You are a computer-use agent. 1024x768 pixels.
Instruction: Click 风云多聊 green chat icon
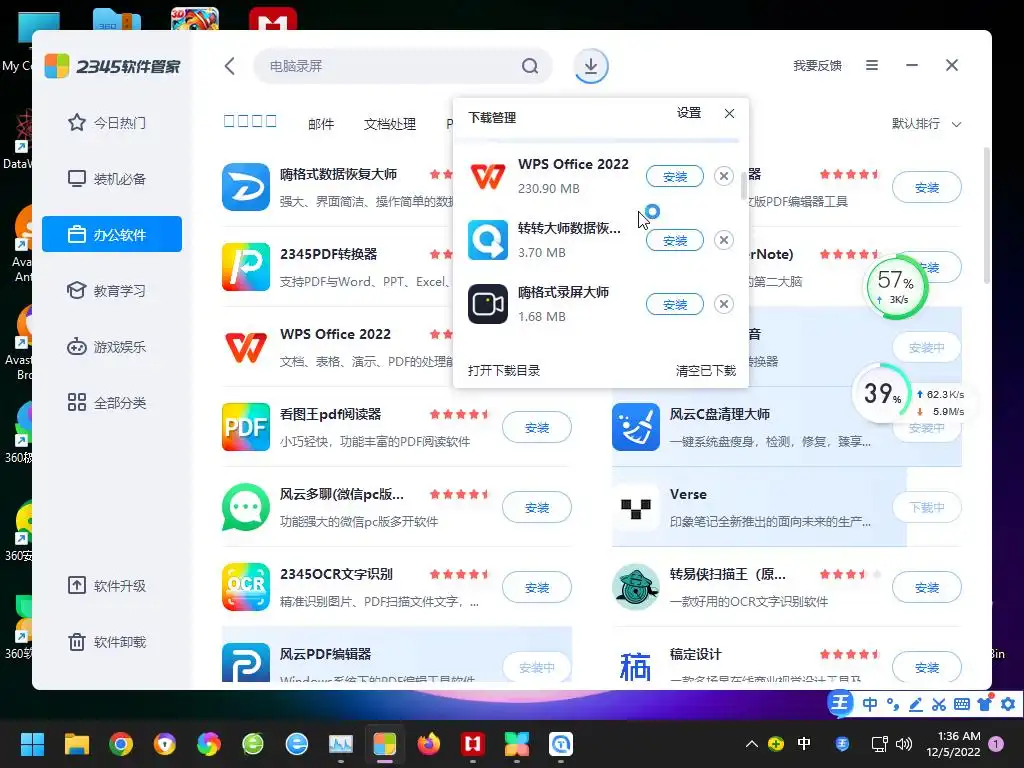246,507
